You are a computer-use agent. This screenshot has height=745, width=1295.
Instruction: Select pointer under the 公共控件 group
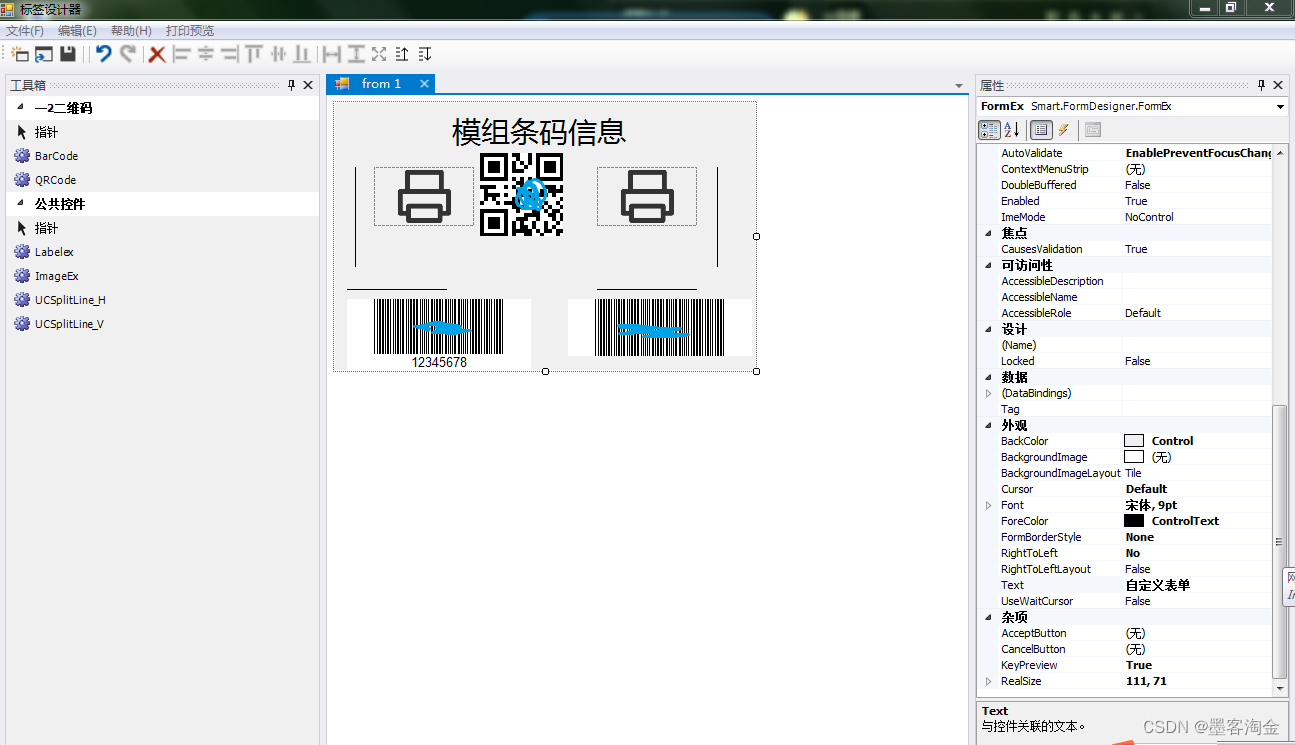point(46,228)
